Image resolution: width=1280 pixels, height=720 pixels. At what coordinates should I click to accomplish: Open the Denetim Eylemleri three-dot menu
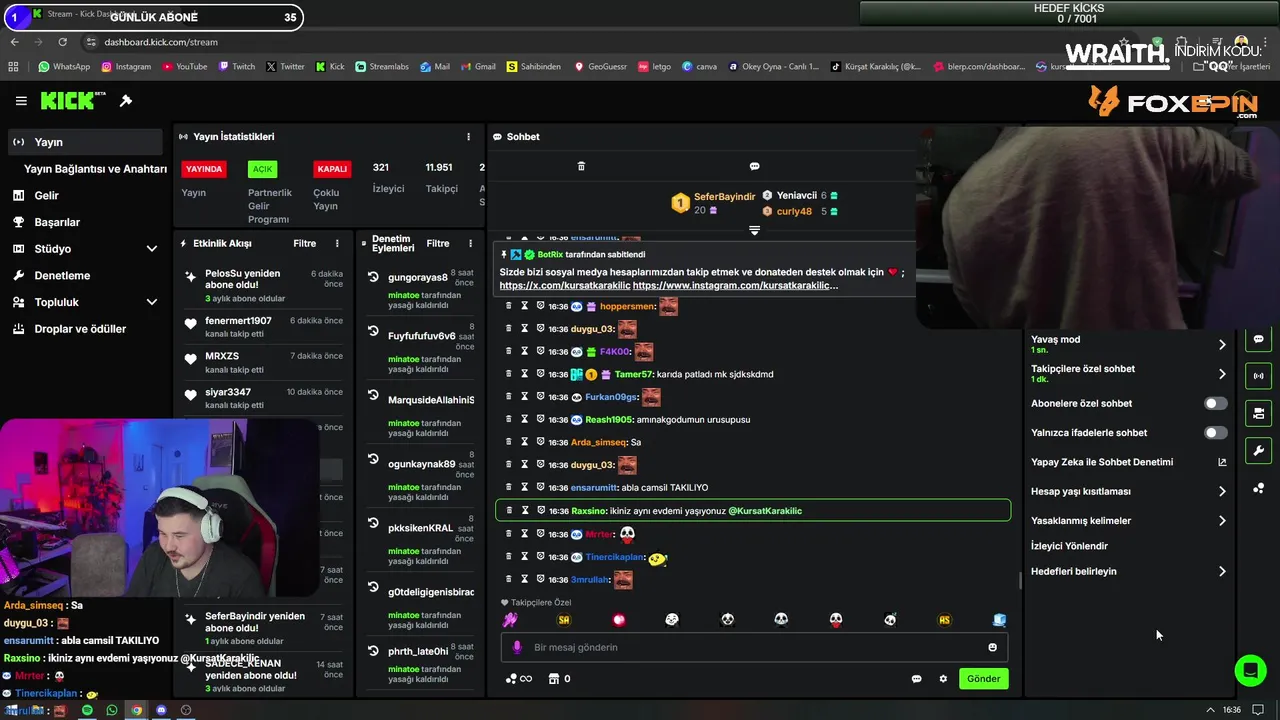470,243
